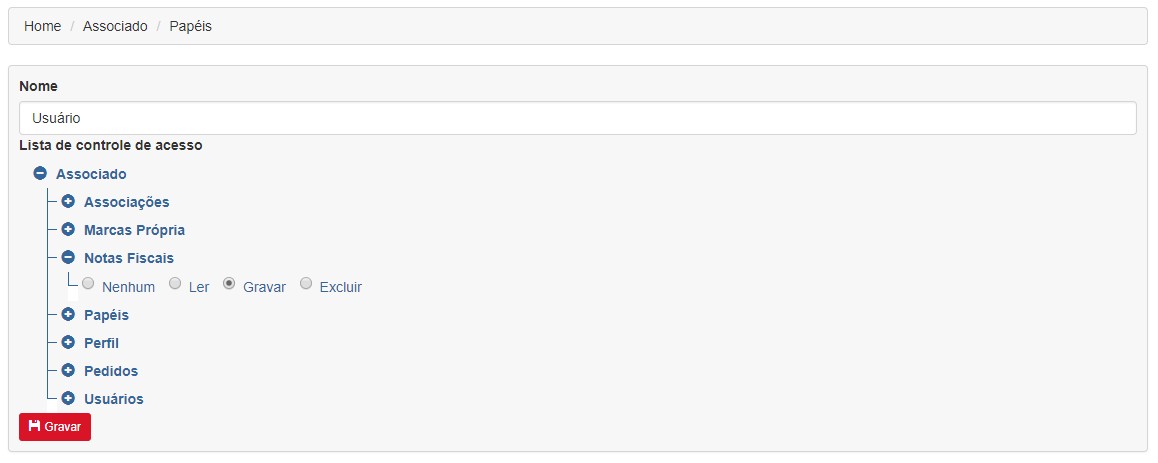
Task: Go to Home in the breadcrumb
Action: (x=42, y=26)
